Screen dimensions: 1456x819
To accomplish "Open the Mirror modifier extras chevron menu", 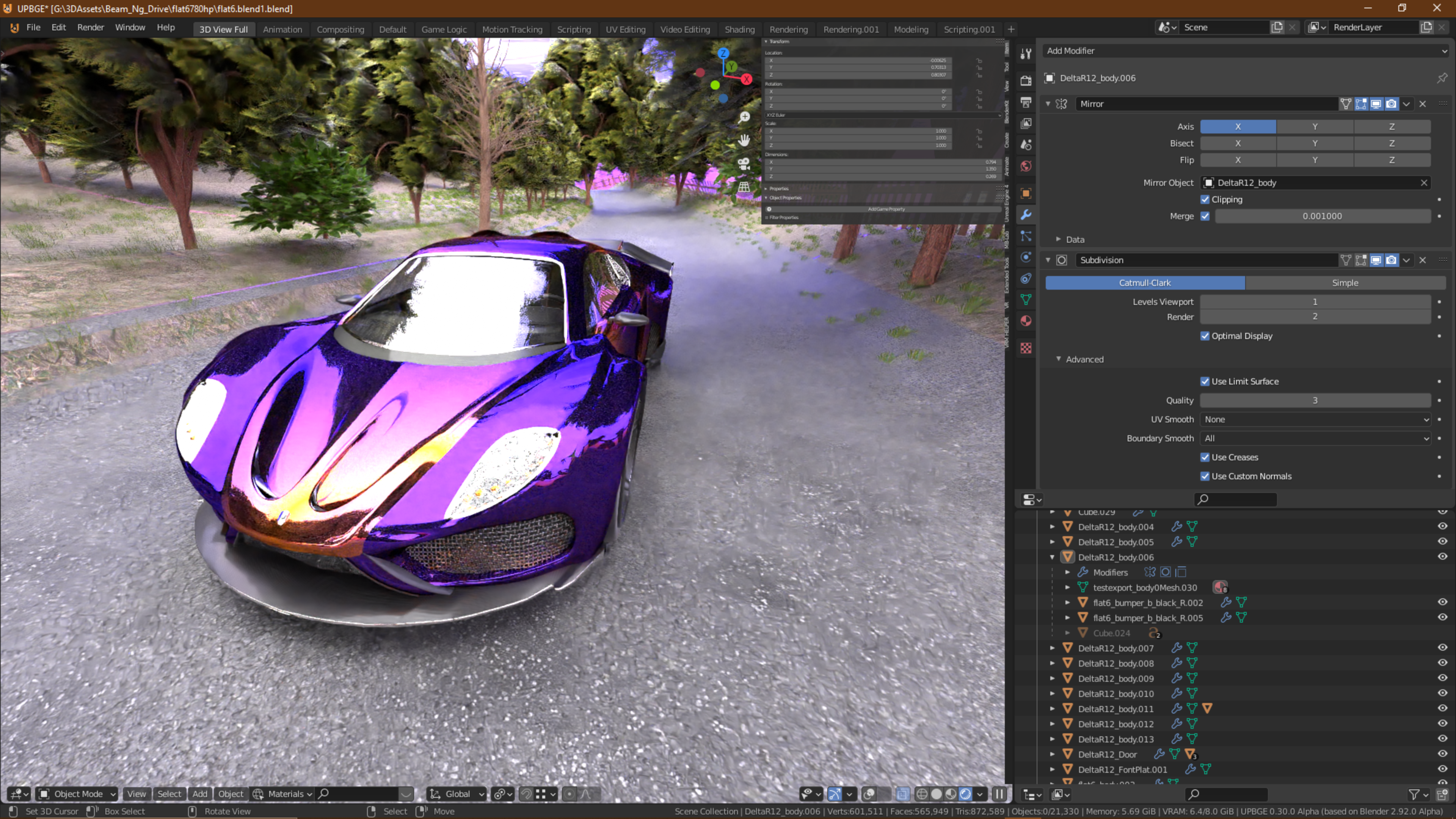I will 1406,104.
